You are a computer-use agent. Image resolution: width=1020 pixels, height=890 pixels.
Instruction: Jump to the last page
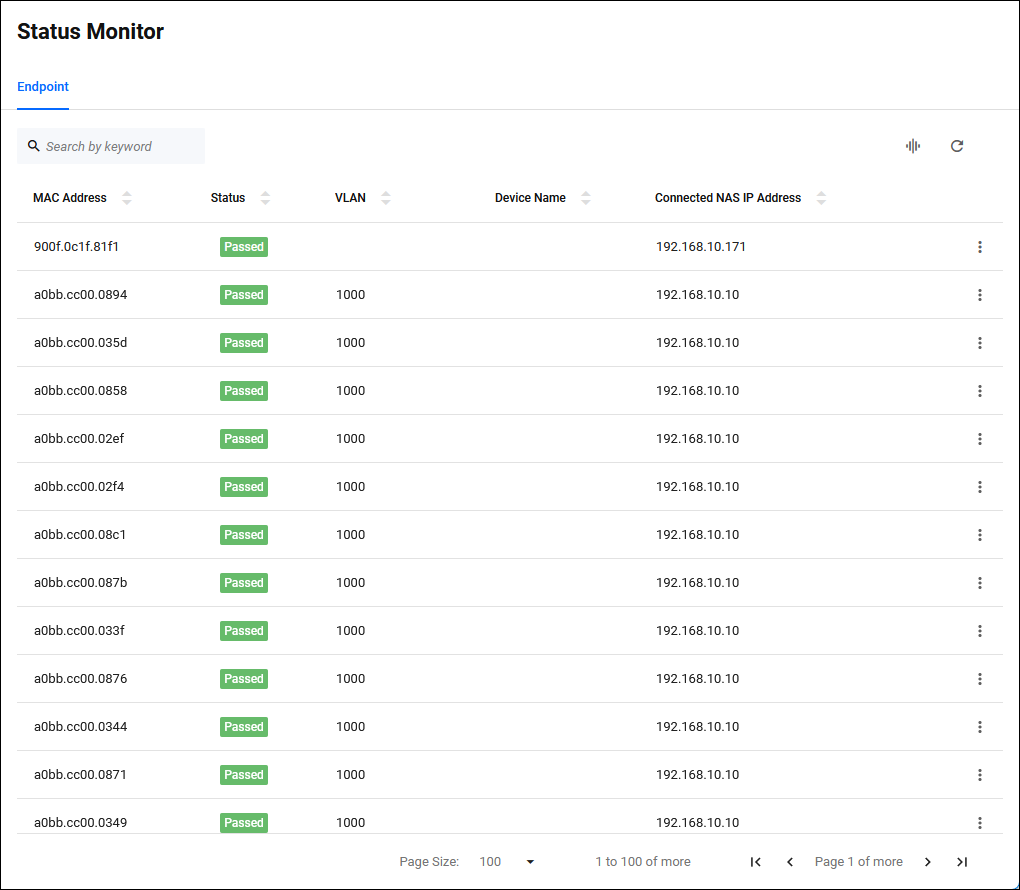[x=962, y=862]
